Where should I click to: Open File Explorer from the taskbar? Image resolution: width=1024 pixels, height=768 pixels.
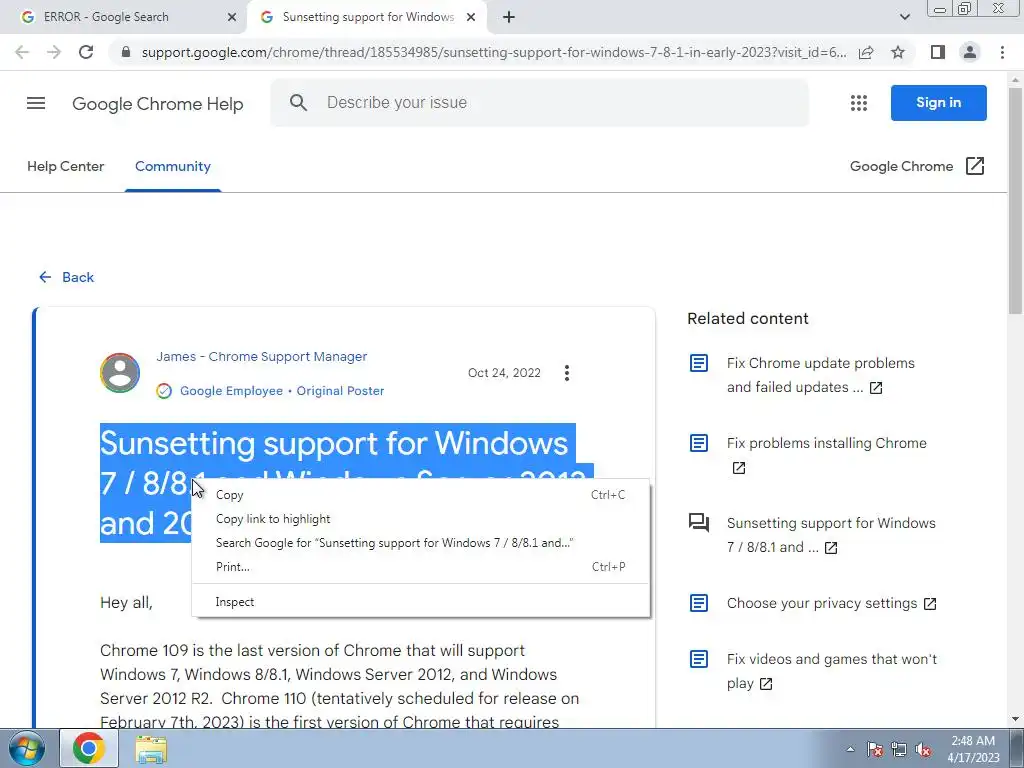pyautogui.click(x=151, y=748)
